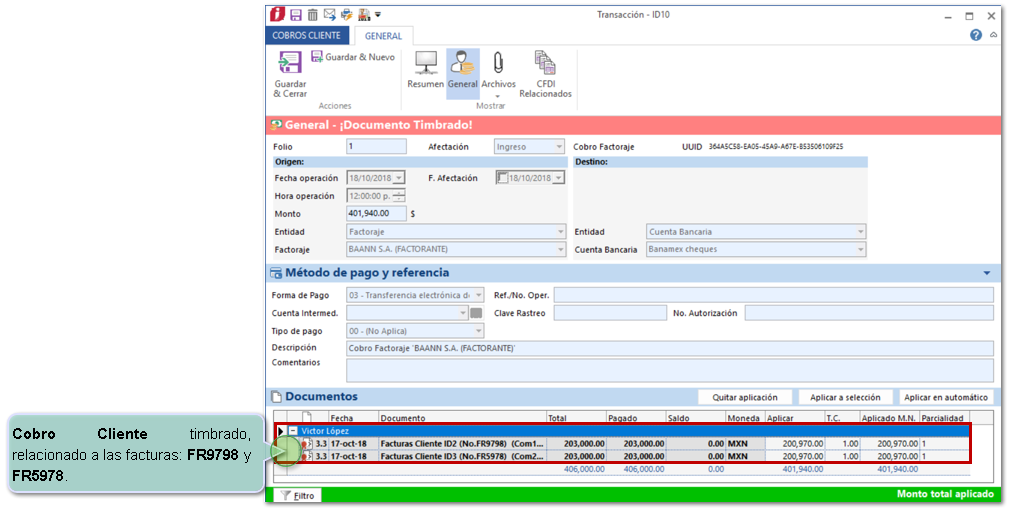Image resolution: width=1010 pixels, height=511 pixels.
Task: Select the GENERAL ribbon tab
Action: pyautogui.click(x=383, y=36)
